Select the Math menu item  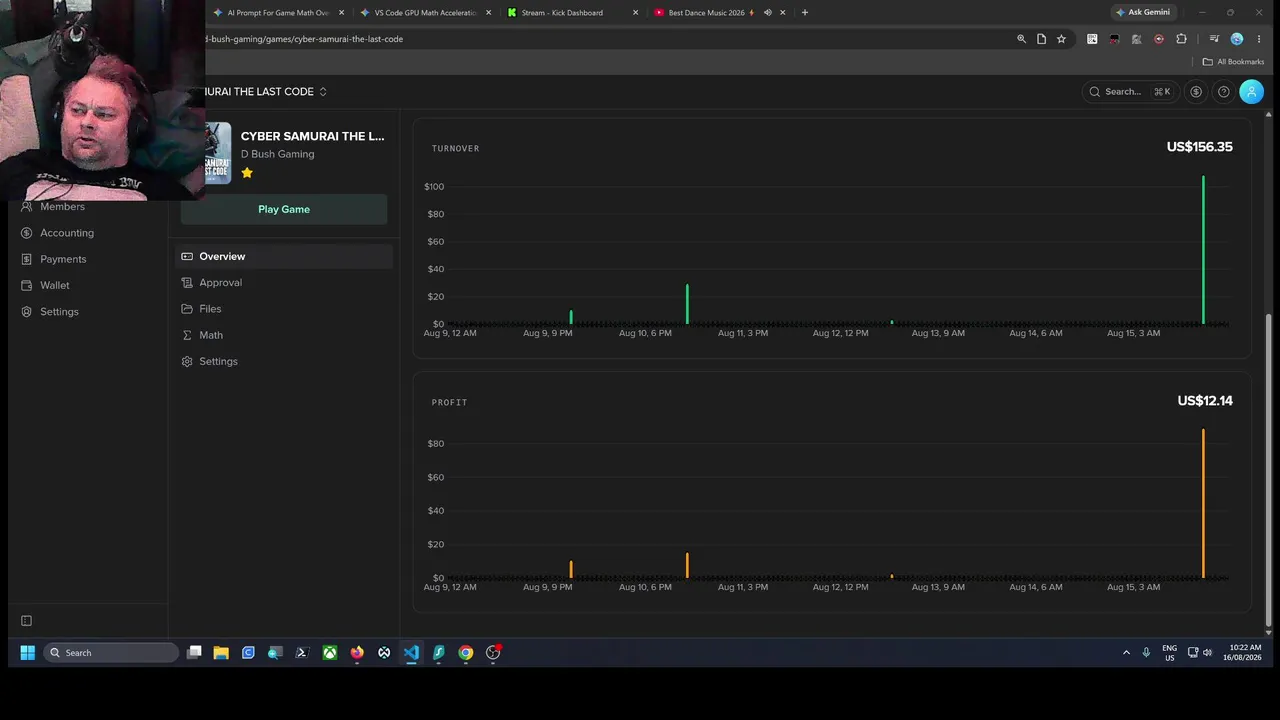[285, 335]
